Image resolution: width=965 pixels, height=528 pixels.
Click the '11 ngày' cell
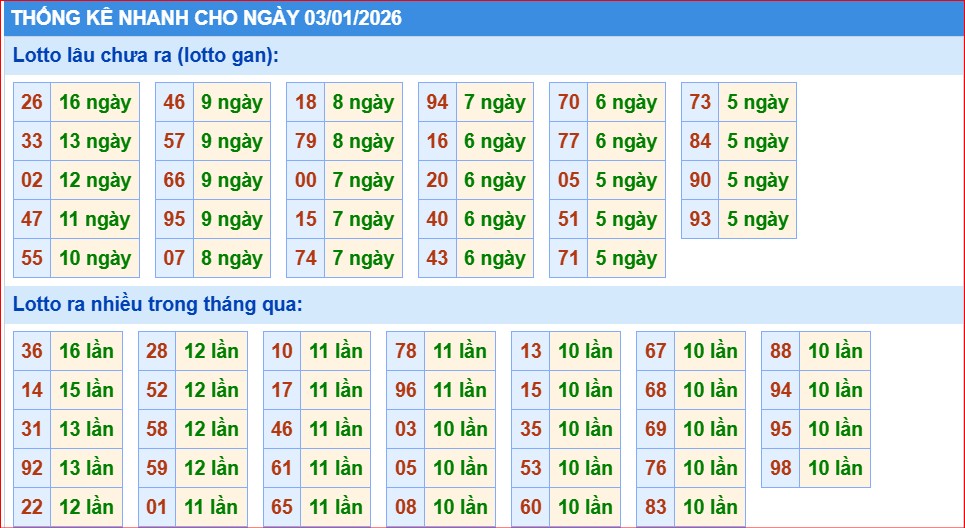(x=95, y=219)
